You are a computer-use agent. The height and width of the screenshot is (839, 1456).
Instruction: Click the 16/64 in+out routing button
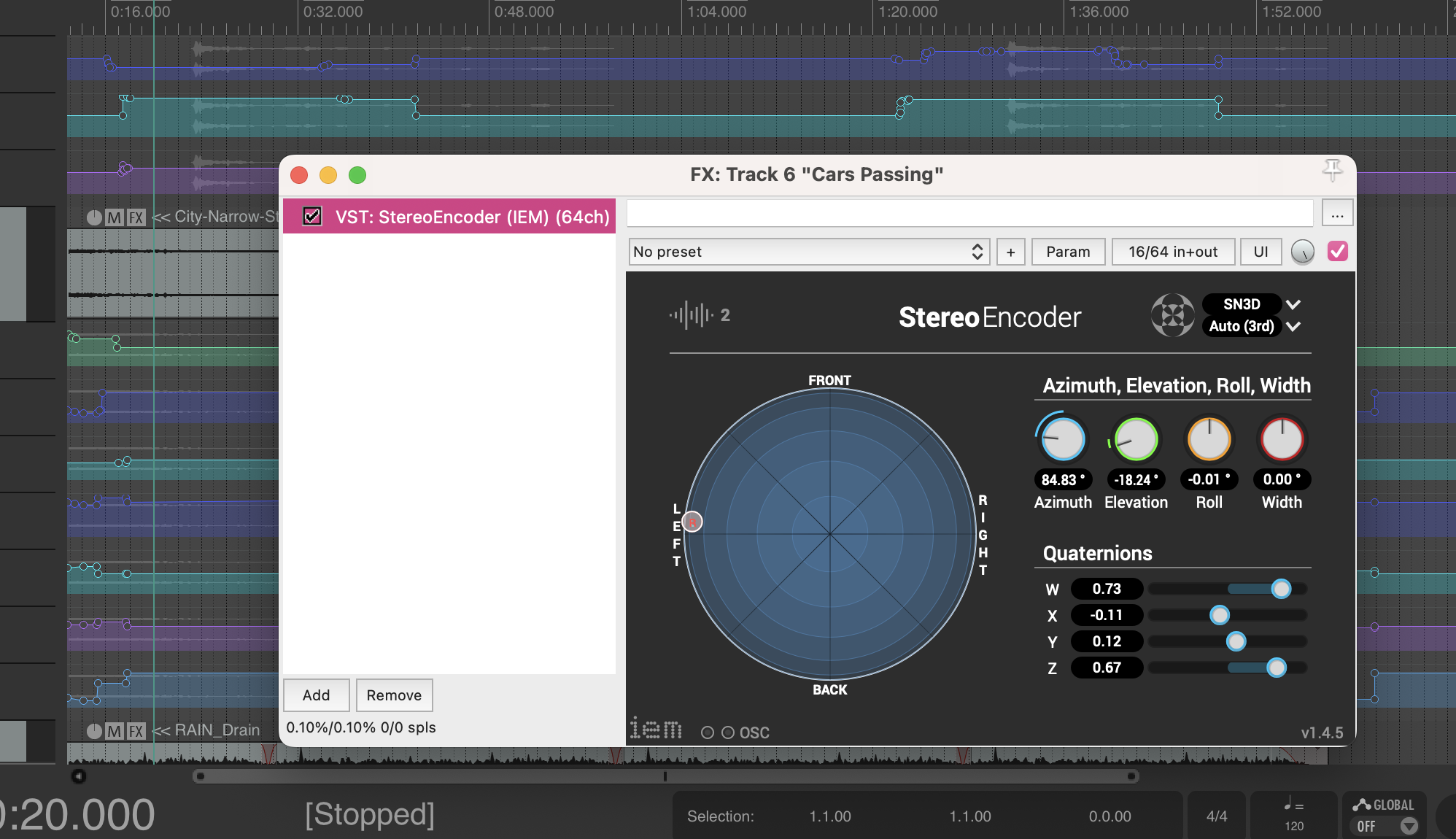(1173, 252)
